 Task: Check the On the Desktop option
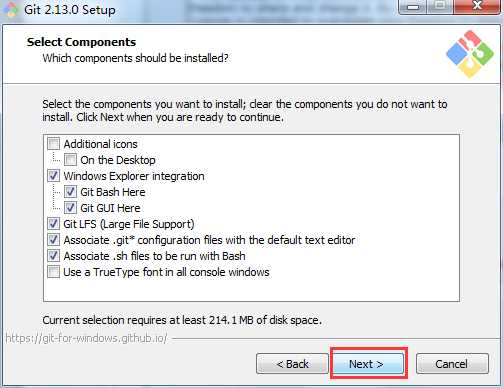coord(70,160)
